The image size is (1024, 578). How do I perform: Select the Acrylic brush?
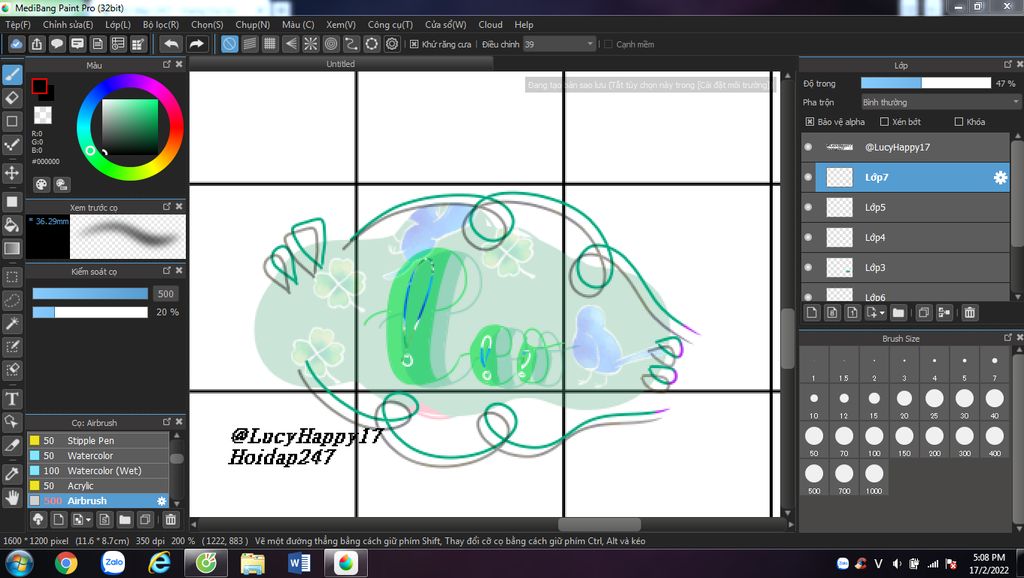99,485
